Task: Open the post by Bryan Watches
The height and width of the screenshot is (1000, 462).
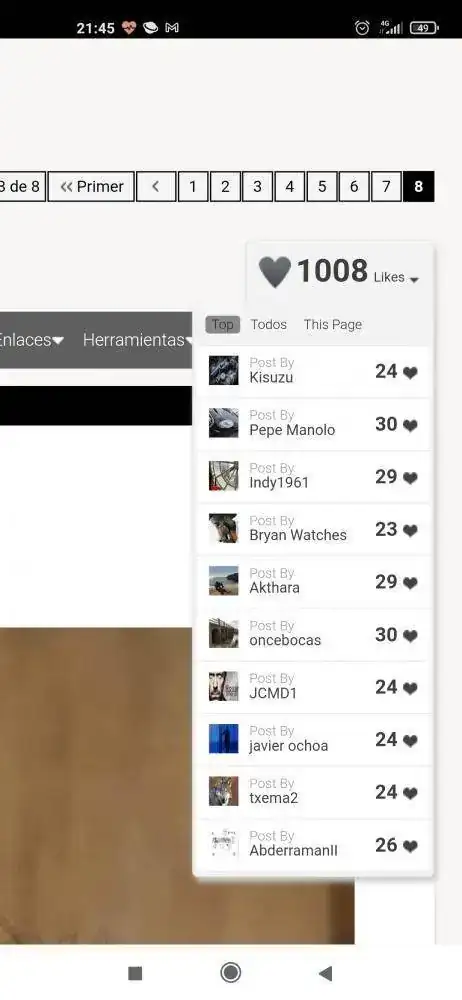Action: [x=313, y=529]
